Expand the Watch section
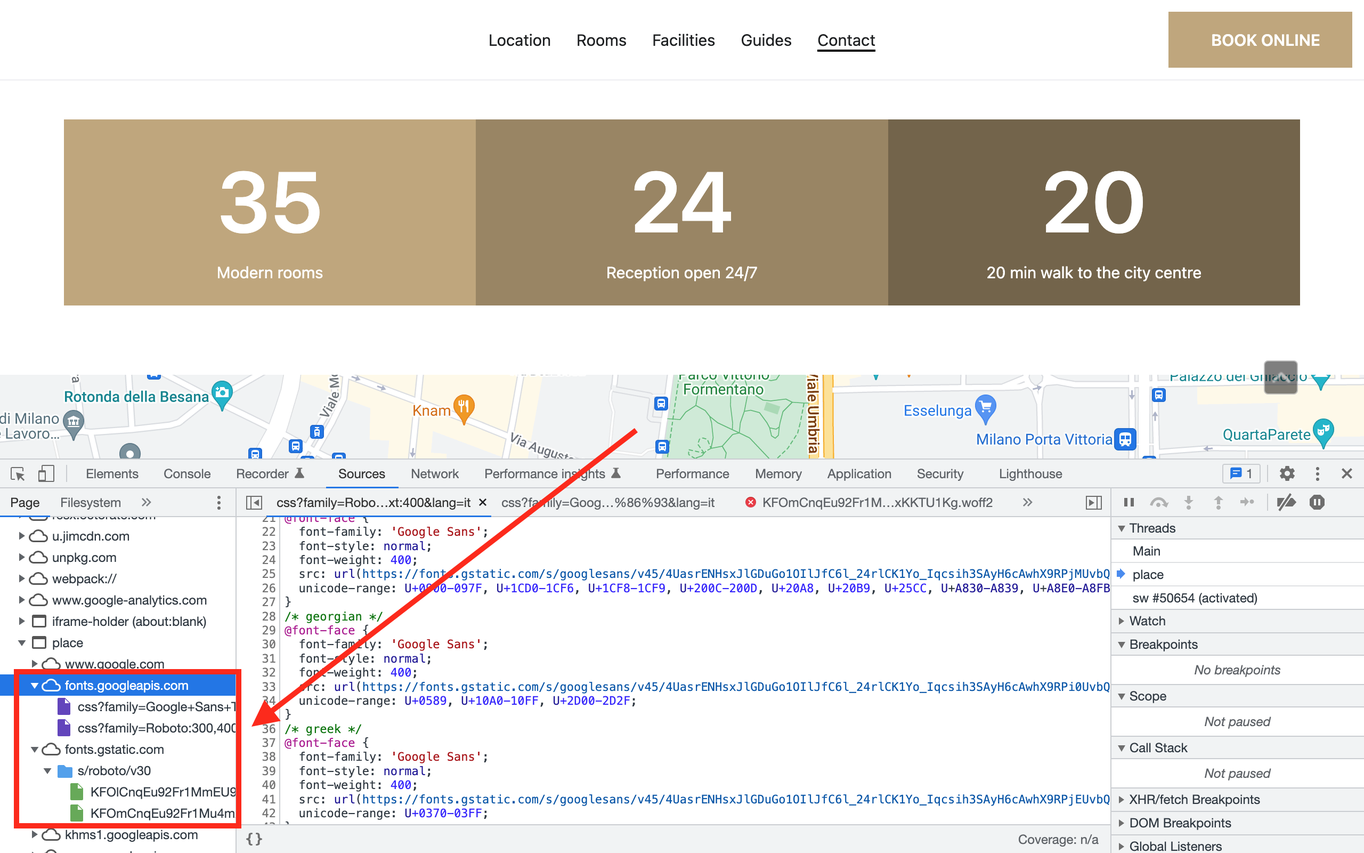 [x=1146, y=621]
